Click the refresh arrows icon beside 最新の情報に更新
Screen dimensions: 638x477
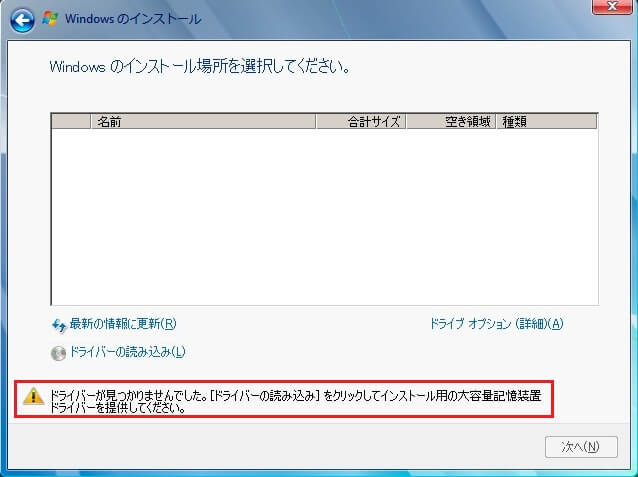59,326
